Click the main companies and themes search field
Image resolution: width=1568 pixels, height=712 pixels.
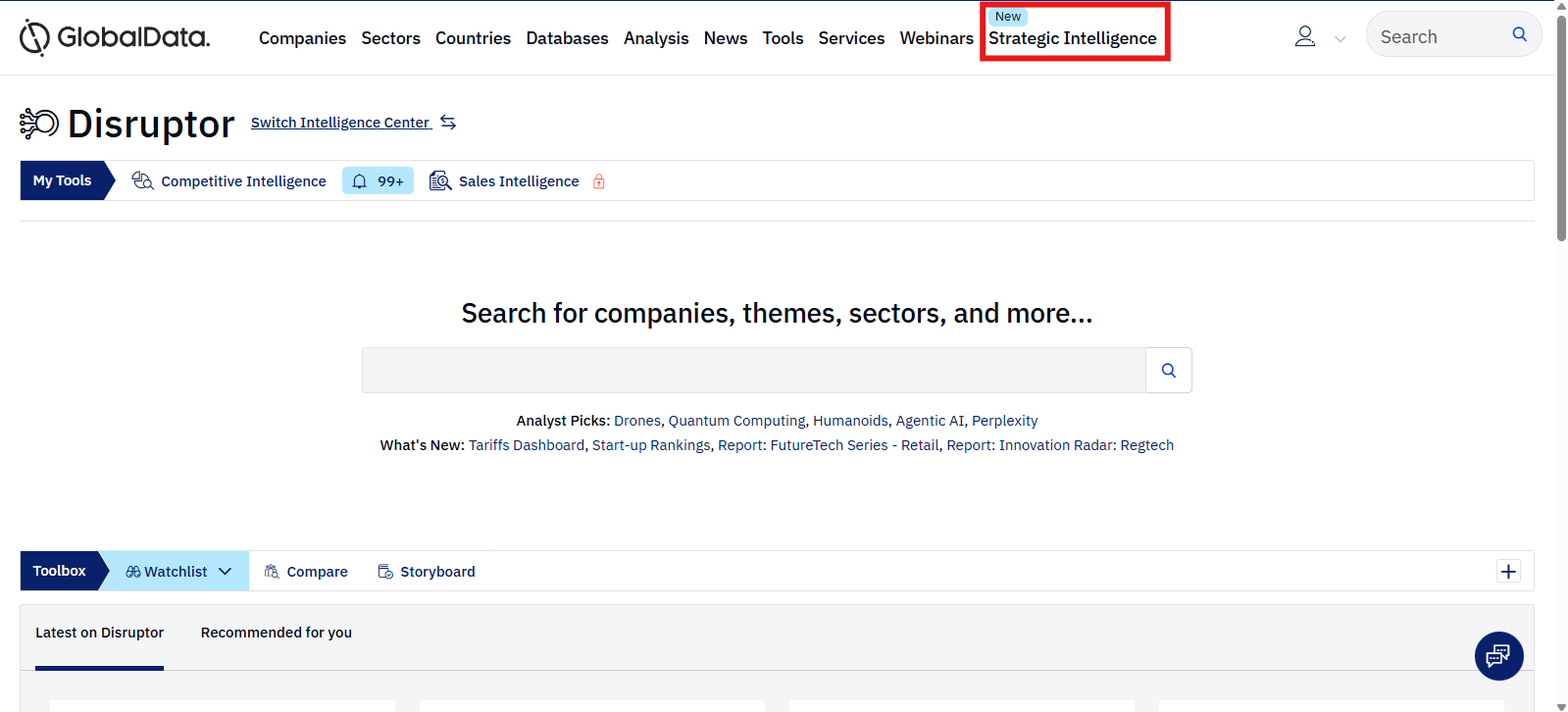[753, 371]
